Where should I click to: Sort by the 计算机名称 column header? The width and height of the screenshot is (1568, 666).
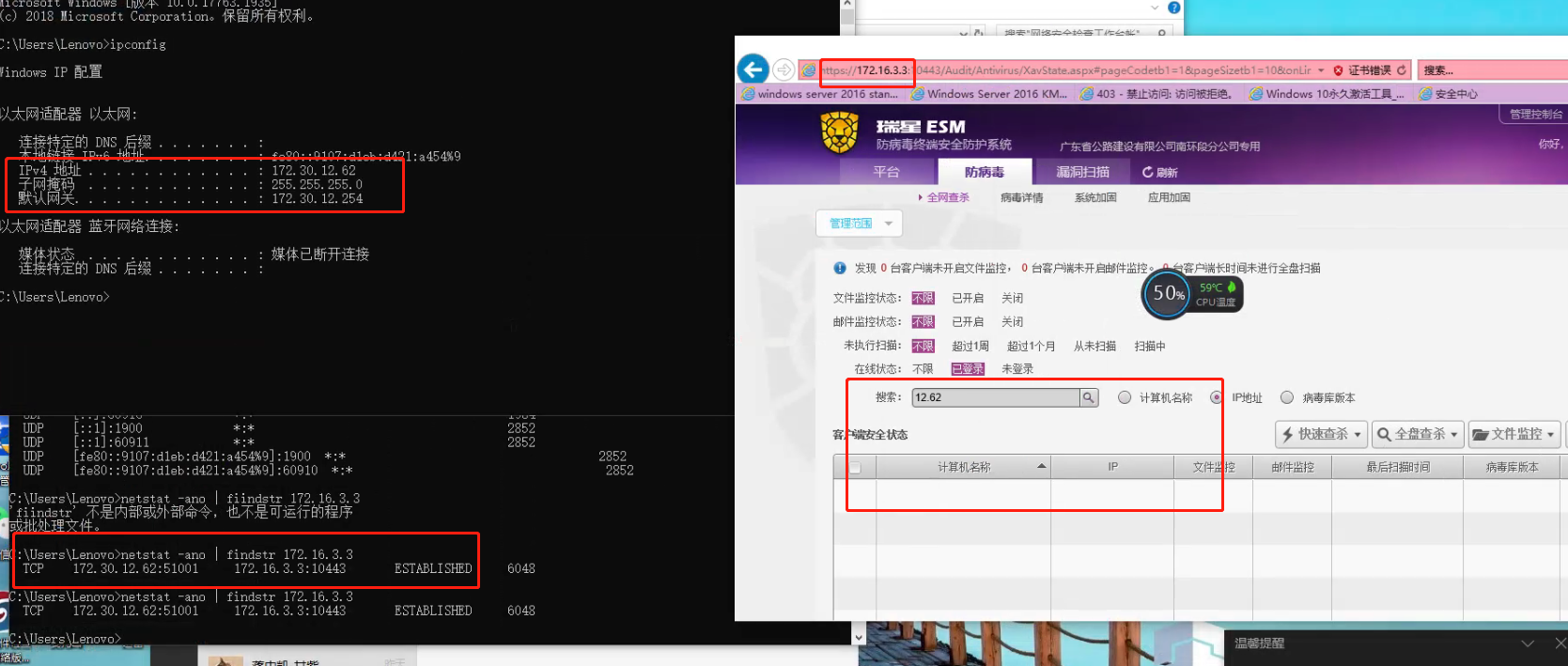click(x=963, y=467)
